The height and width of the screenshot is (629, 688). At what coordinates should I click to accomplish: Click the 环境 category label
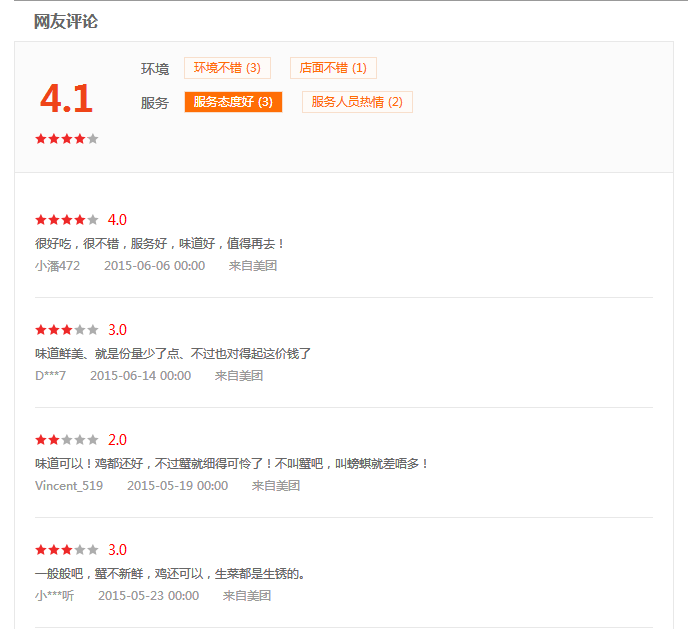point(155,69)
